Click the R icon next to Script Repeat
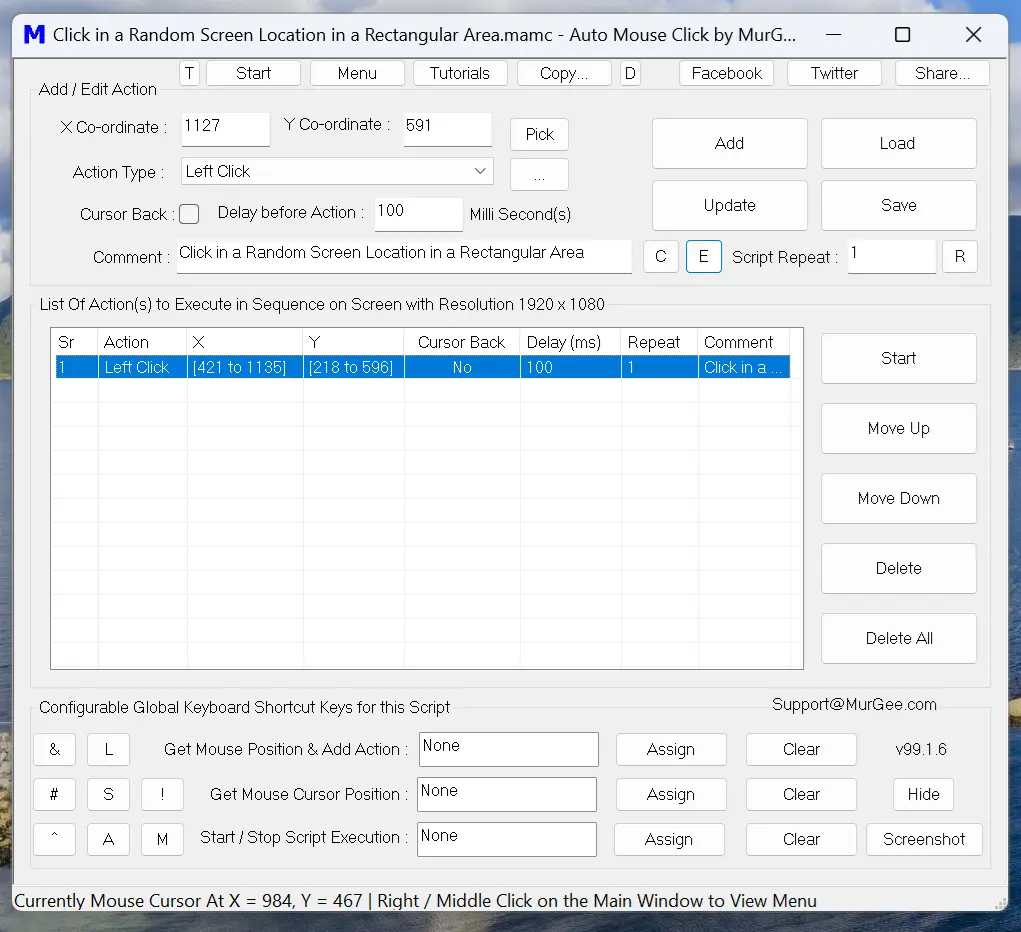This screenshot has width=1021, height=932. pos(959,256)
